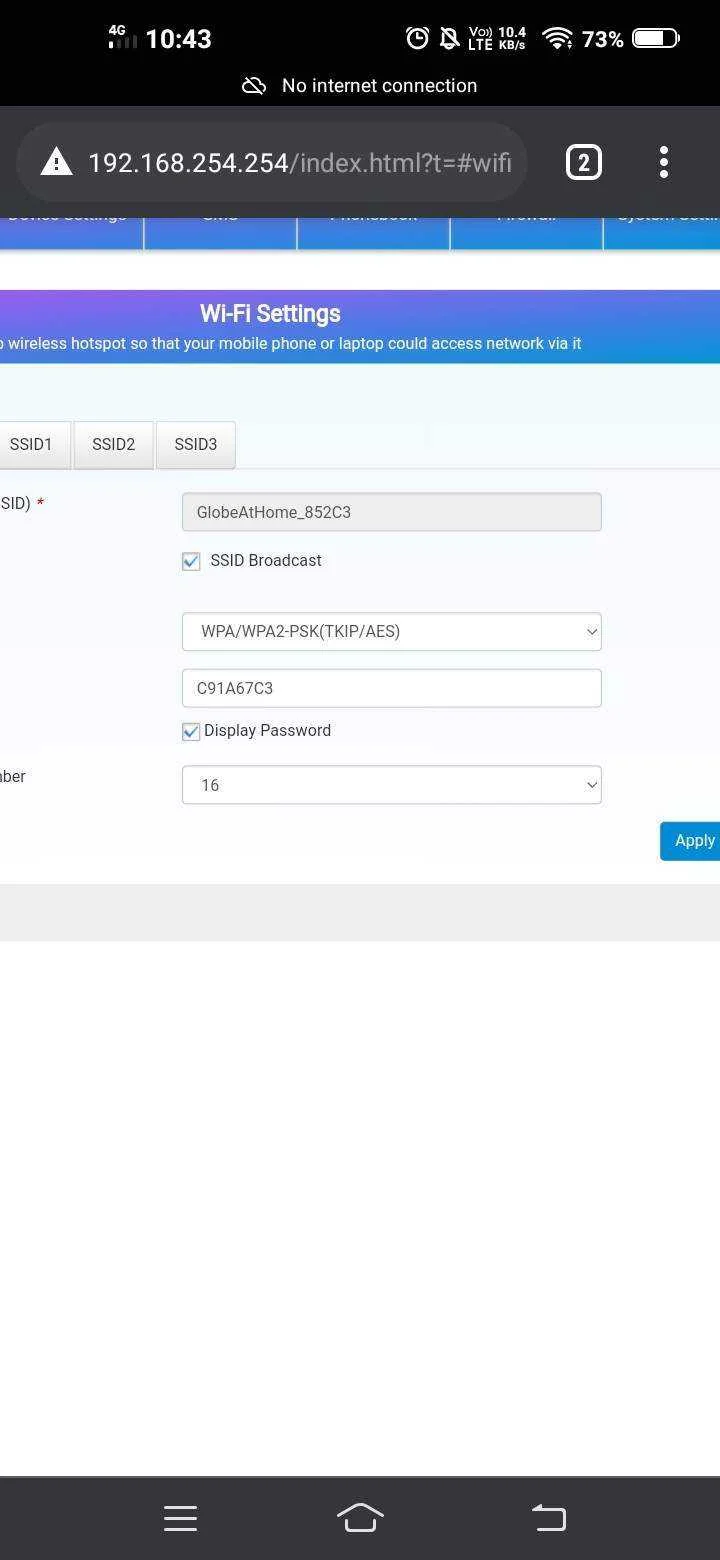Tap the 10:43 clock text
This screenshot has width=720, height=1560.
(x=178, y=39)
